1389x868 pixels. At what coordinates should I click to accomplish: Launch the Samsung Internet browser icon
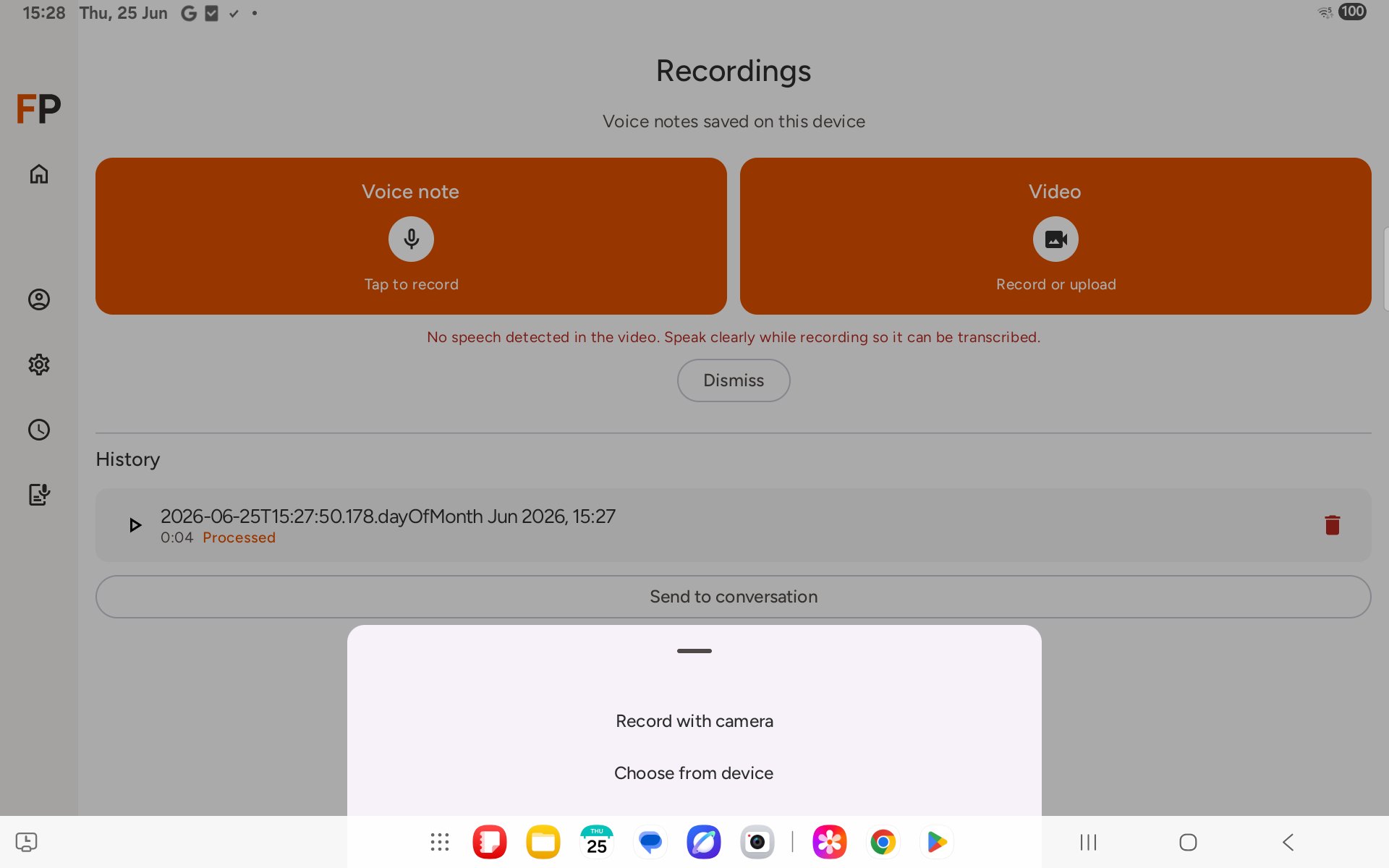pyautogui.click(x=704, y=842)
